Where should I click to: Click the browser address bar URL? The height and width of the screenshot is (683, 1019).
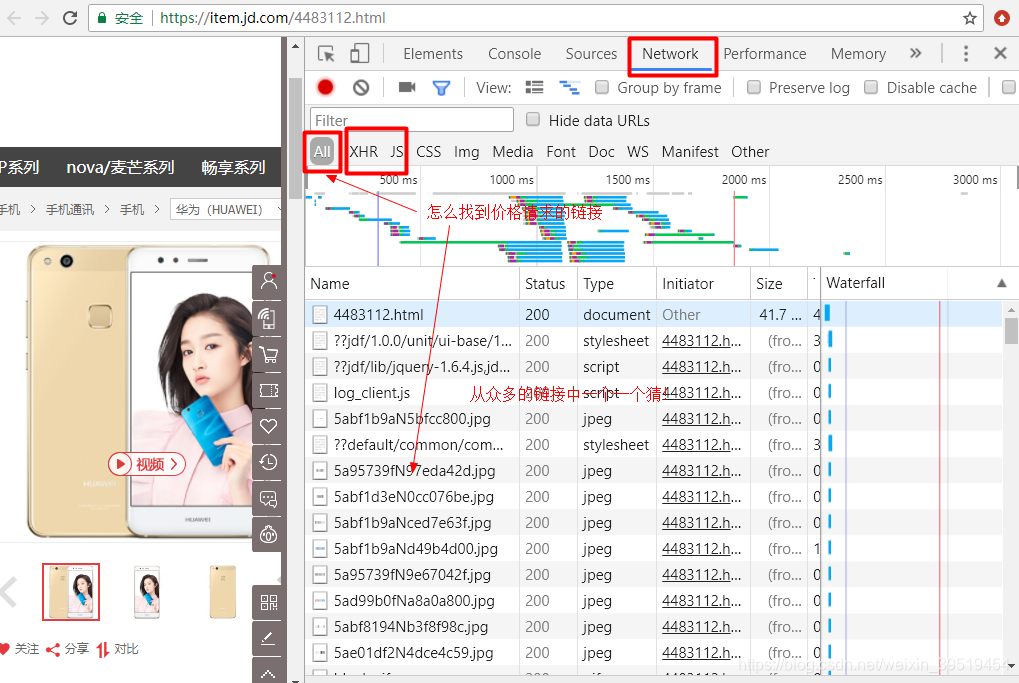pyautogui.click(x=272, y=18)
